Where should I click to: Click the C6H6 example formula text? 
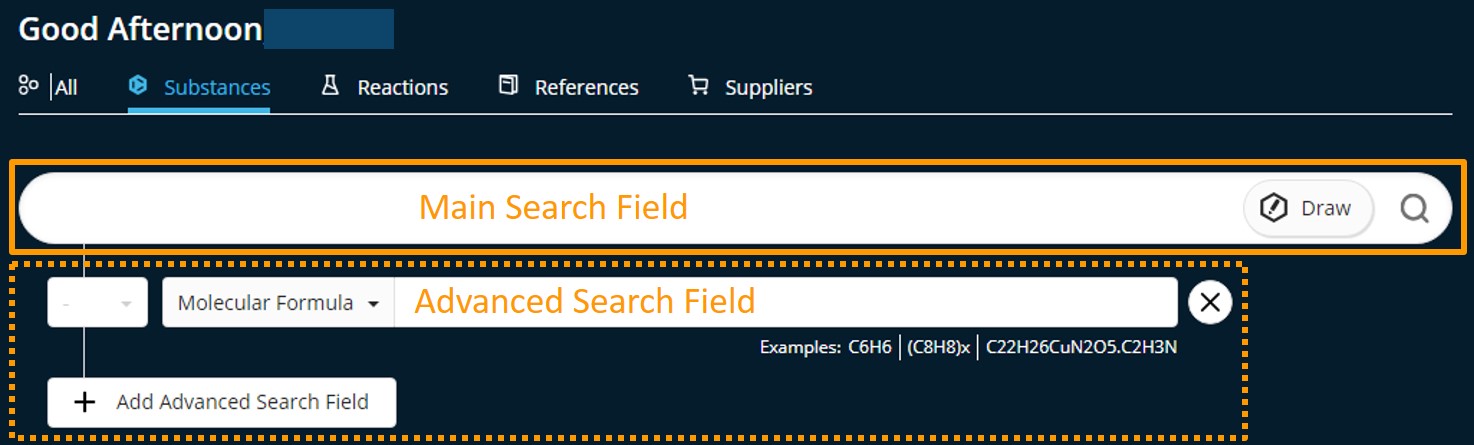[869, 348]
